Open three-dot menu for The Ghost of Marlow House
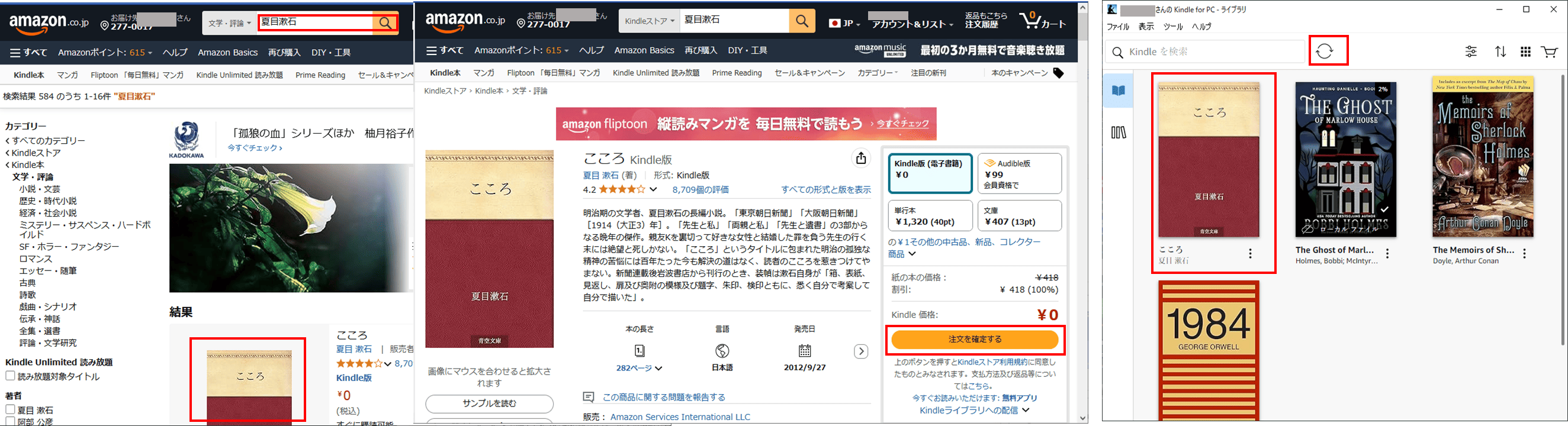 1387,254
